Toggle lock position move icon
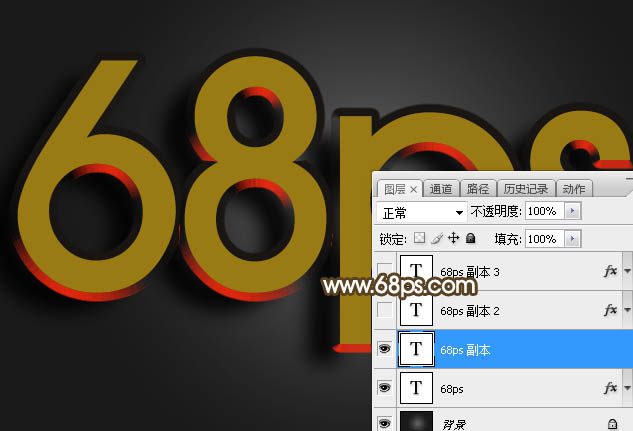This screenshot has height=431, width=633. click(x=454, y=238)
